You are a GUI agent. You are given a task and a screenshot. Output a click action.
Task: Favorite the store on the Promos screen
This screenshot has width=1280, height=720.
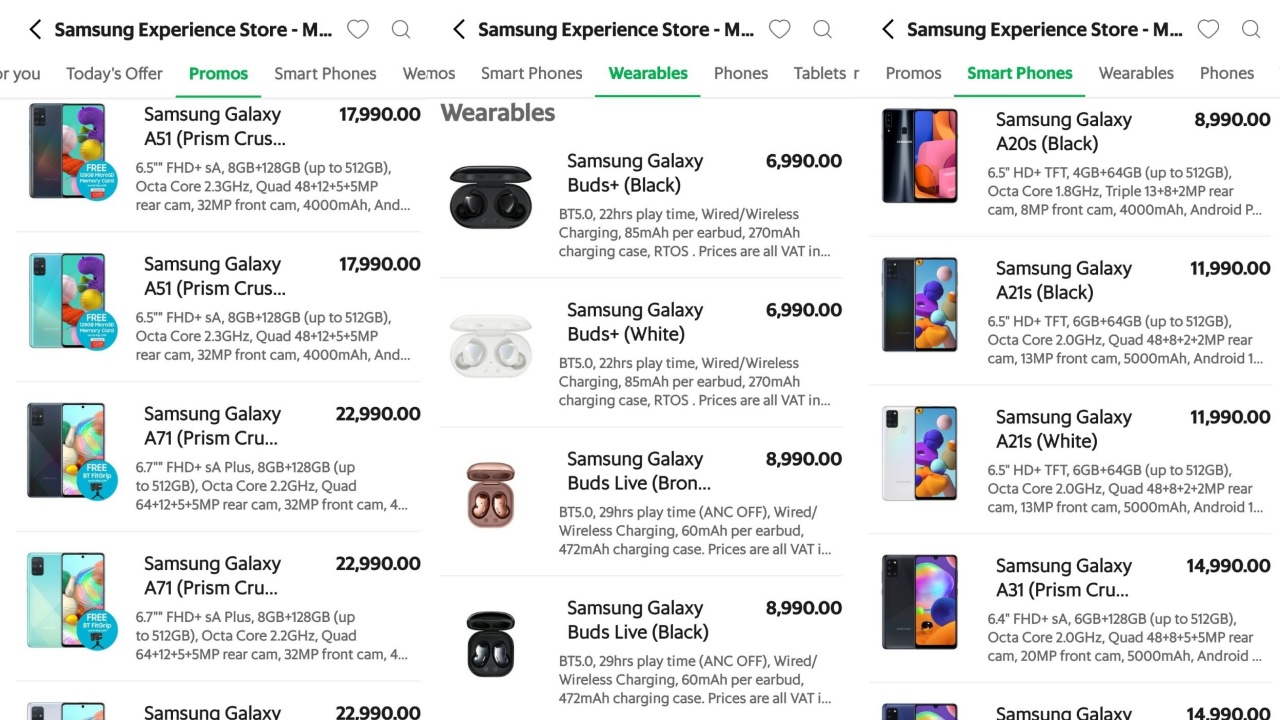tap(358, 30)
